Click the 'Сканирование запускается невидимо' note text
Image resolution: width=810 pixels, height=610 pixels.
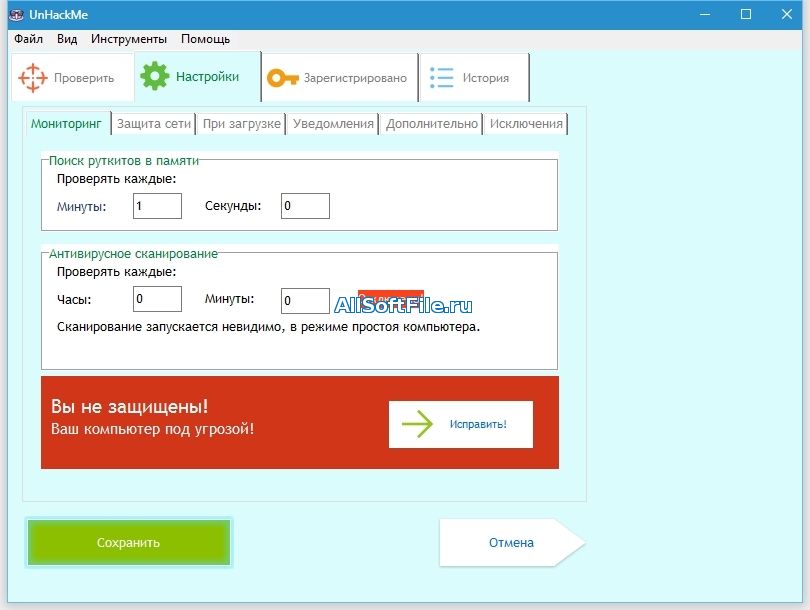point(268,327)
